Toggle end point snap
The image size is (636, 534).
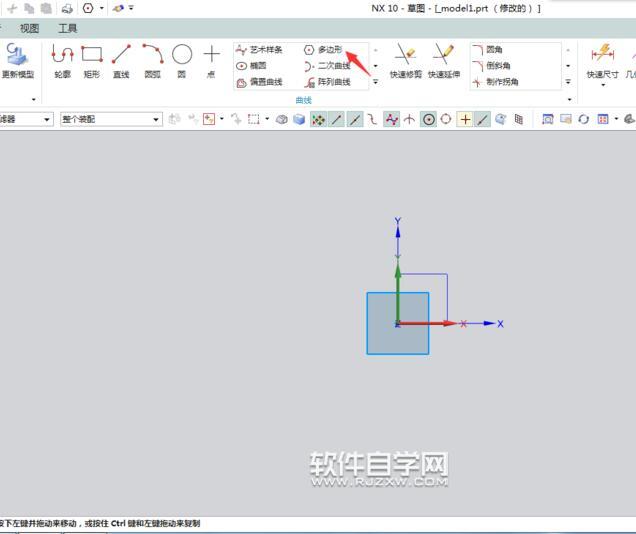336,119
